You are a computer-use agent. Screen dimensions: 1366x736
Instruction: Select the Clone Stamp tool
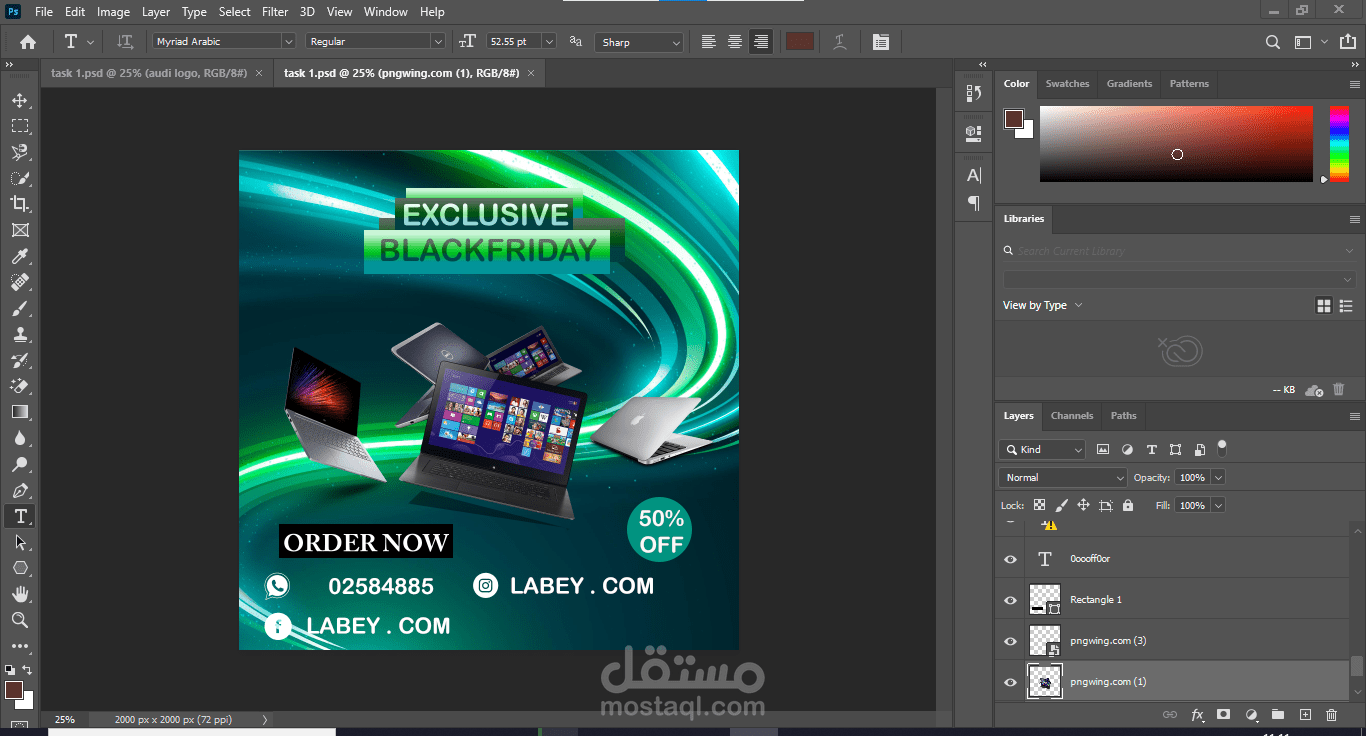(x=19, y=334)
